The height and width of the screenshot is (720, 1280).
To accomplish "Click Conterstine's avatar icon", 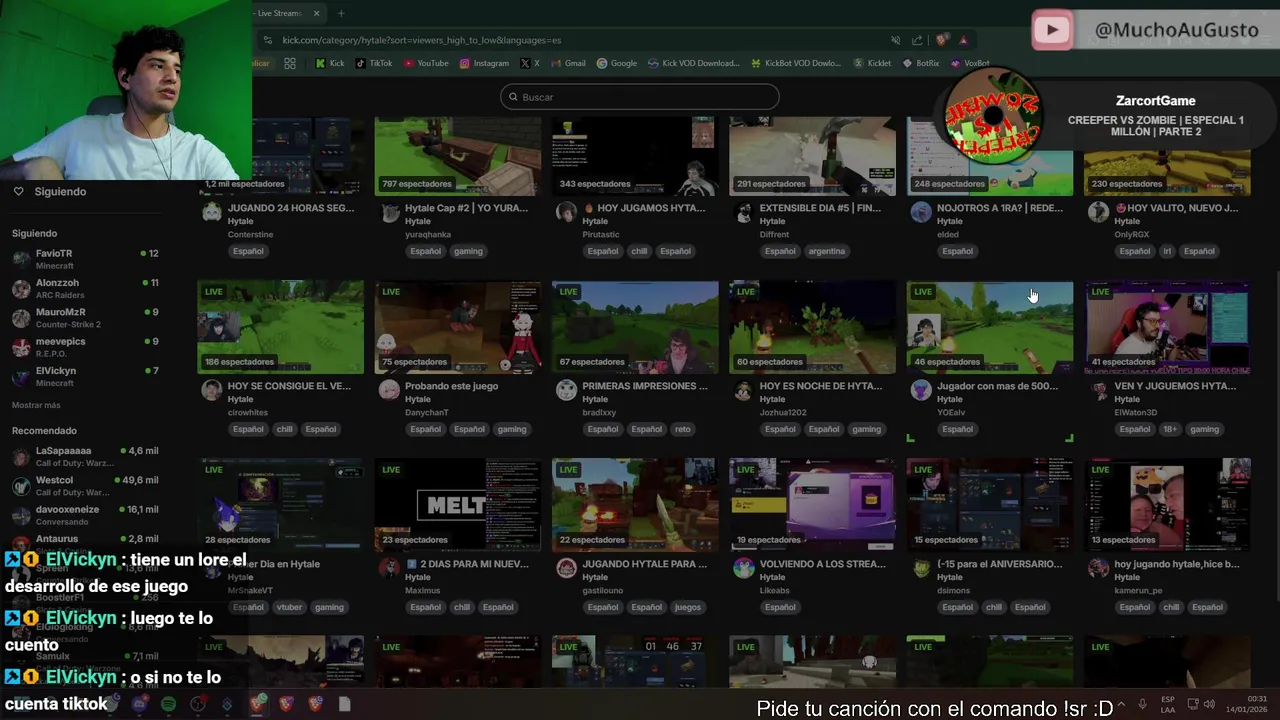I will (211, 212).
